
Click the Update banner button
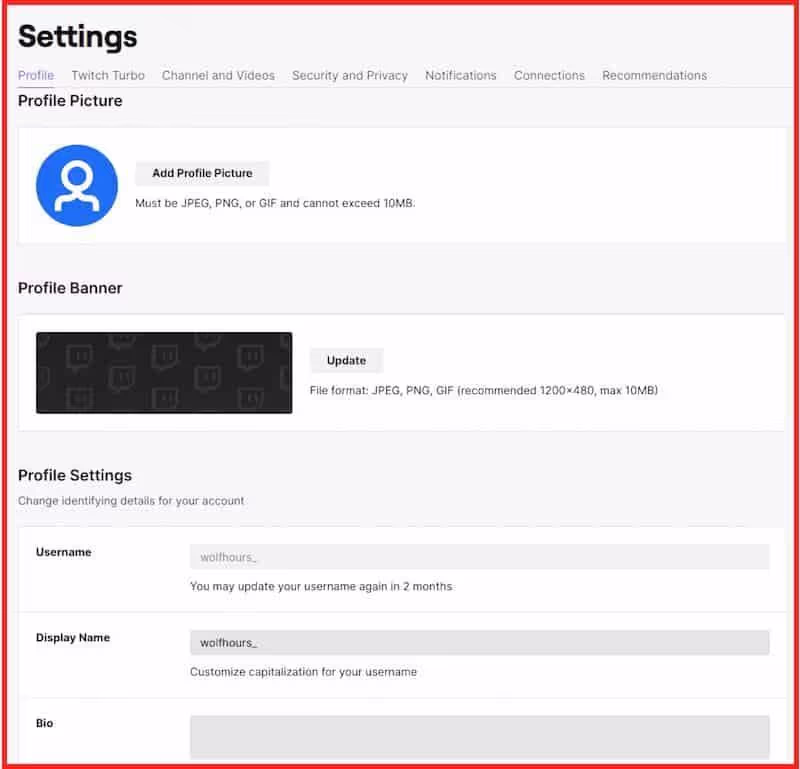tap(346, 361)
